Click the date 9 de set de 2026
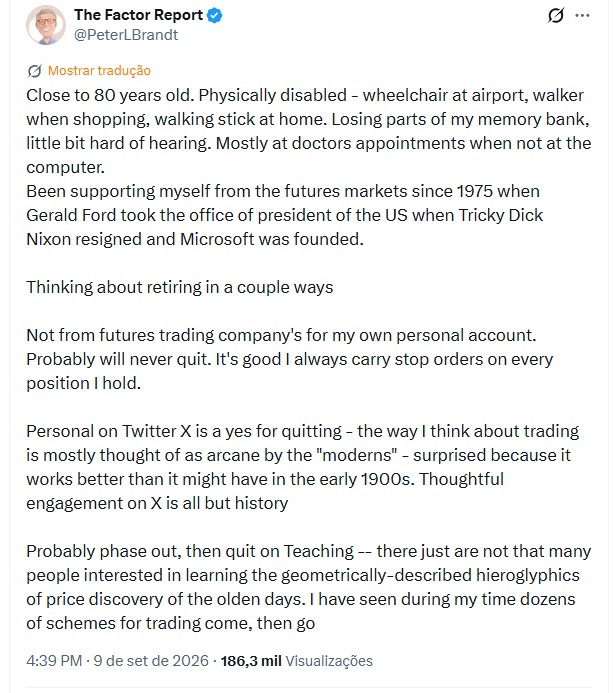The width and height of the screenshot is (615, 693). coord(151,661)
